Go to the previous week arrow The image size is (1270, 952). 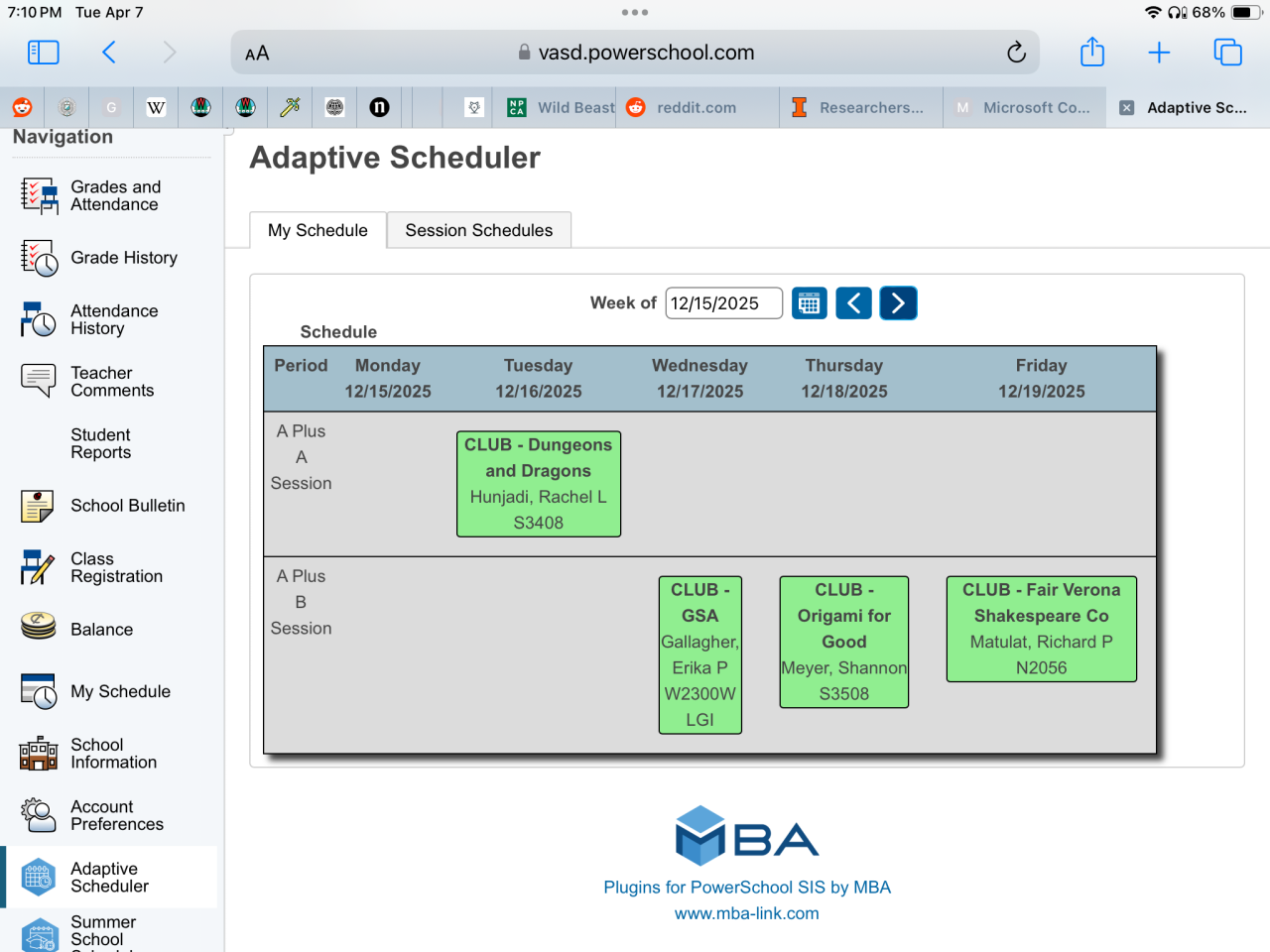[x=853, y=303]
